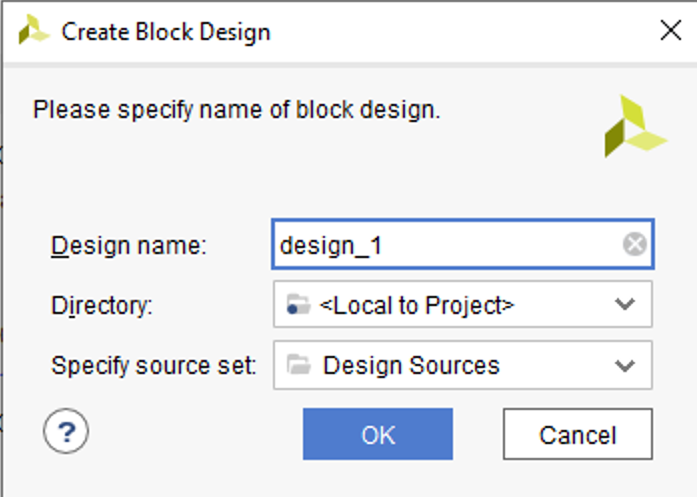Click the large Vivado logo in header
The width and height of the screenshot is (697, 497).
coord(632,126)
